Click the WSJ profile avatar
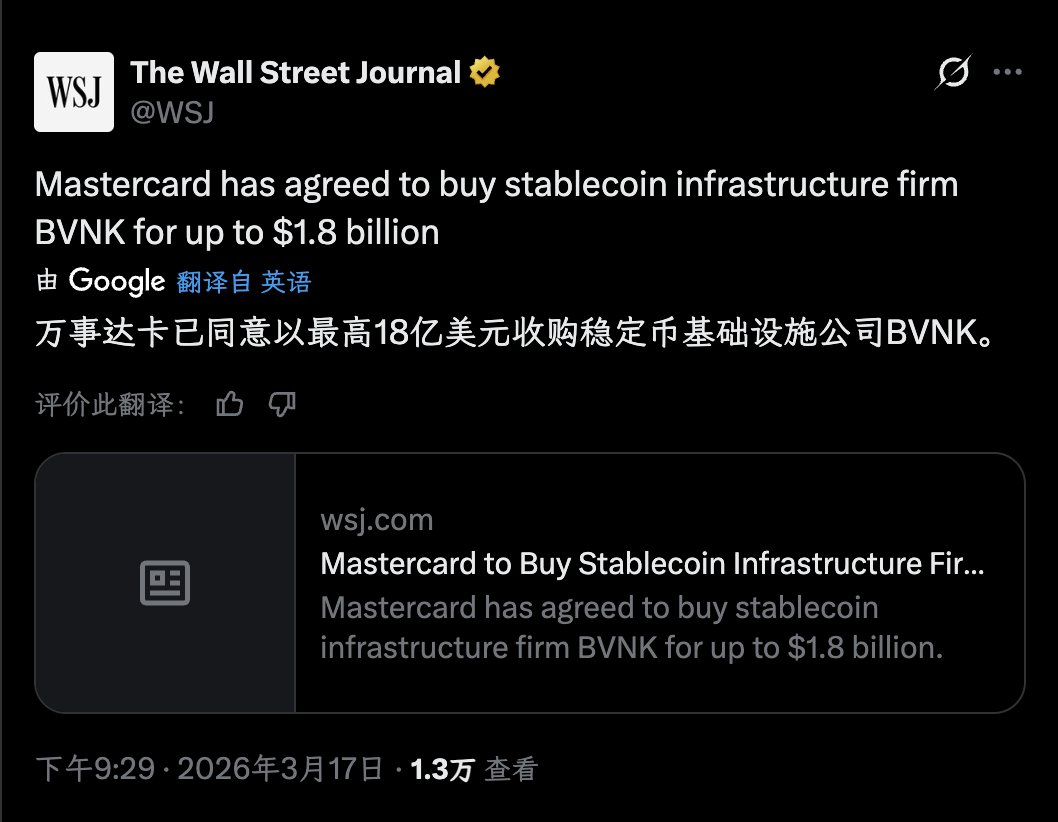This screenshot has height=822, width=1058. coord(74,92)
